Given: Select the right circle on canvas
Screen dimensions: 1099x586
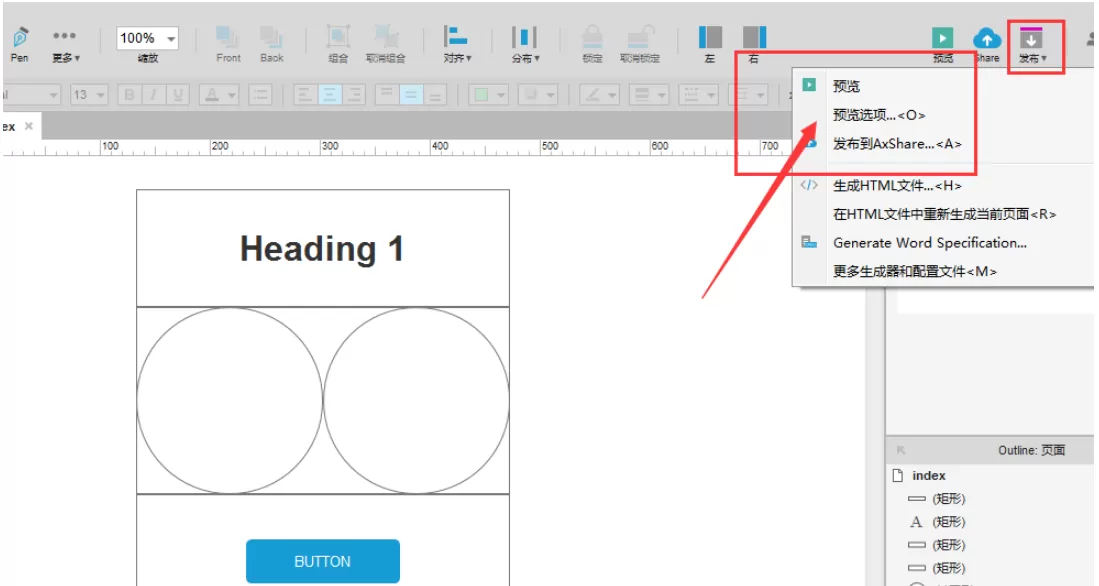Looking at the screenshot, I should pos(416,400).
